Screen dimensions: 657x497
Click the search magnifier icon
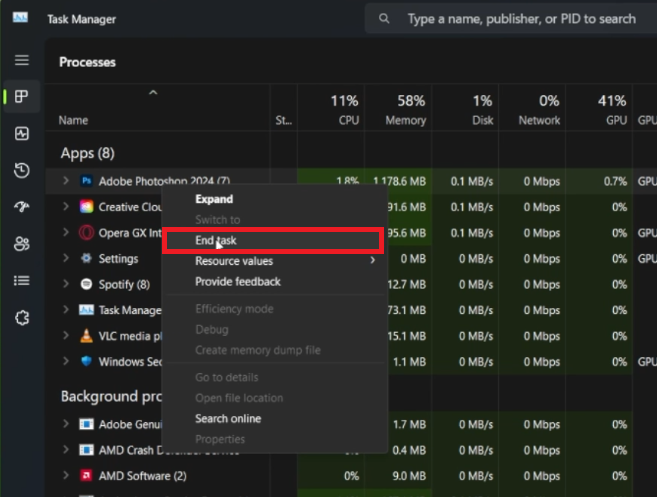click(384, 18)
